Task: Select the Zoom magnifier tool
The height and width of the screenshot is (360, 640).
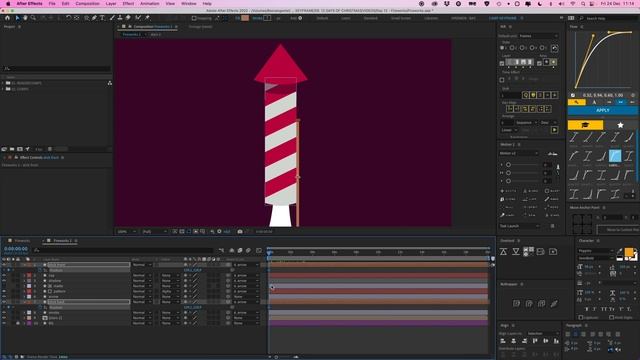Action: (33, 18)
